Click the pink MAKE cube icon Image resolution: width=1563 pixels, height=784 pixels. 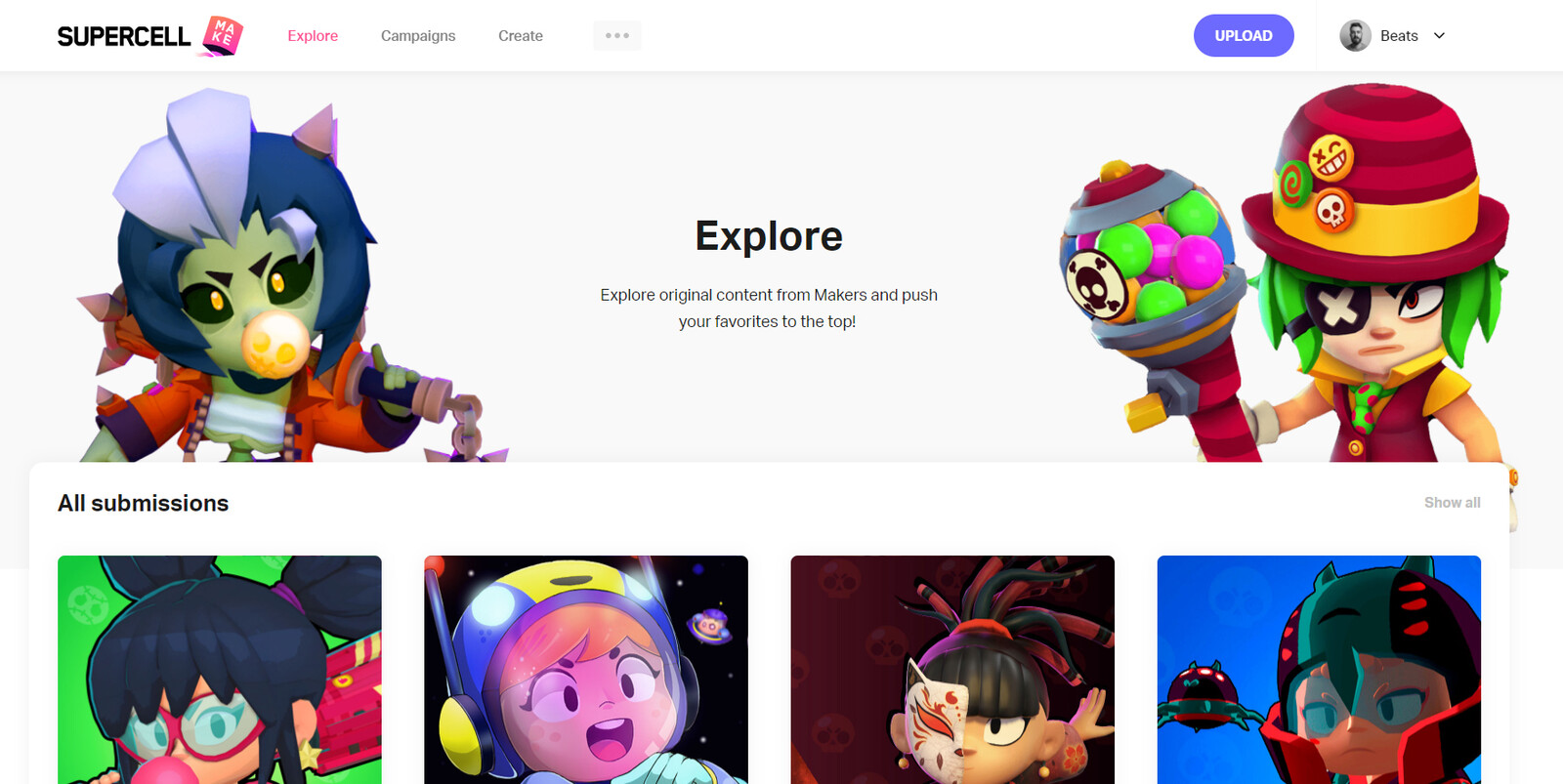point(222,36)
